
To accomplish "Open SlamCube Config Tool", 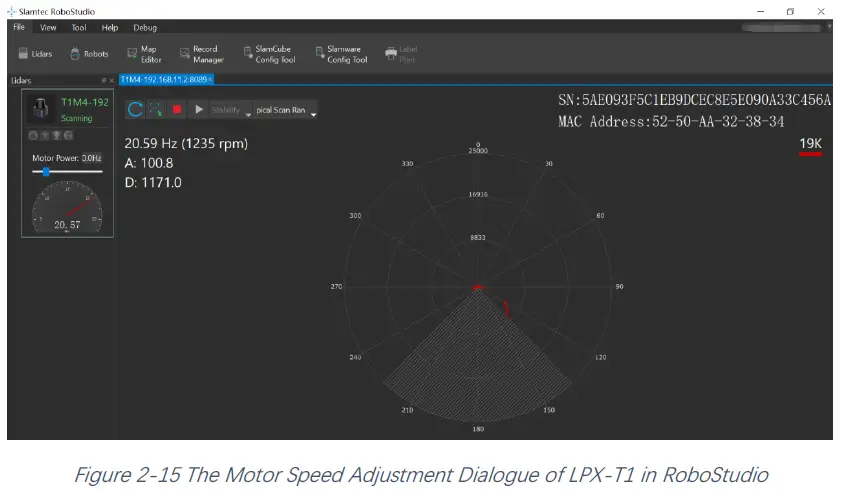I will point(269,54).
